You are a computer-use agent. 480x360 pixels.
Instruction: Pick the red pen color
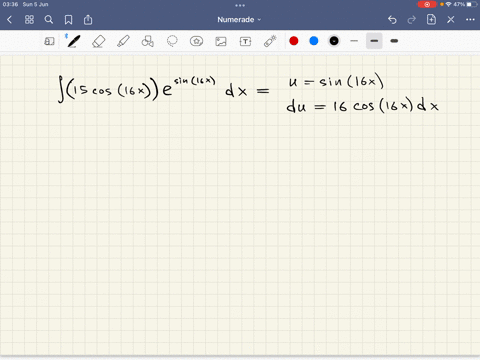294,41
